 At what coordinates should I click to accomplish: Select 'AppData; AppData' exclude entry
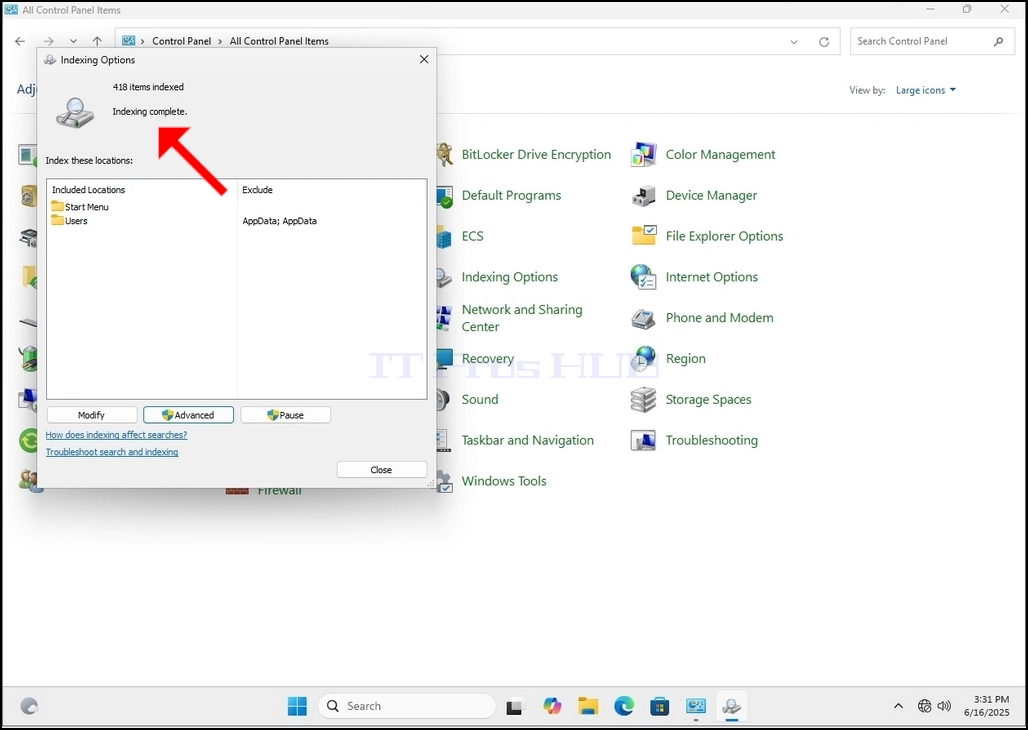(279, 221)
